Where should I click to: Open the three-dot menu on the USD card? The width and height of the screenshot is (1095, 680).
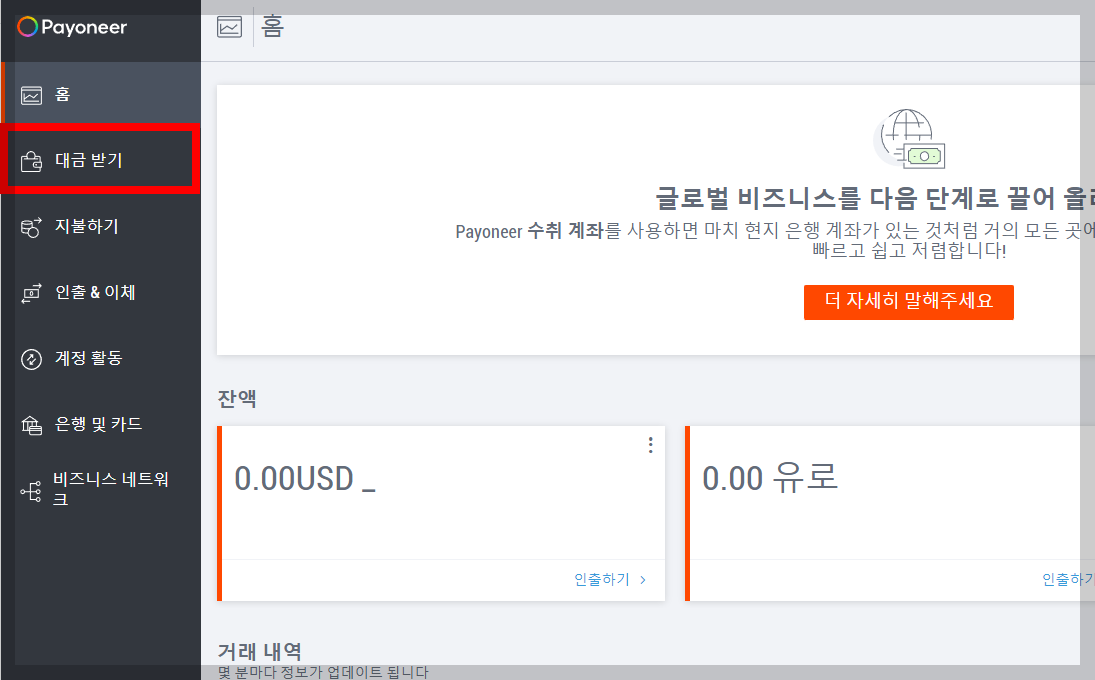(x=650, y=444)
